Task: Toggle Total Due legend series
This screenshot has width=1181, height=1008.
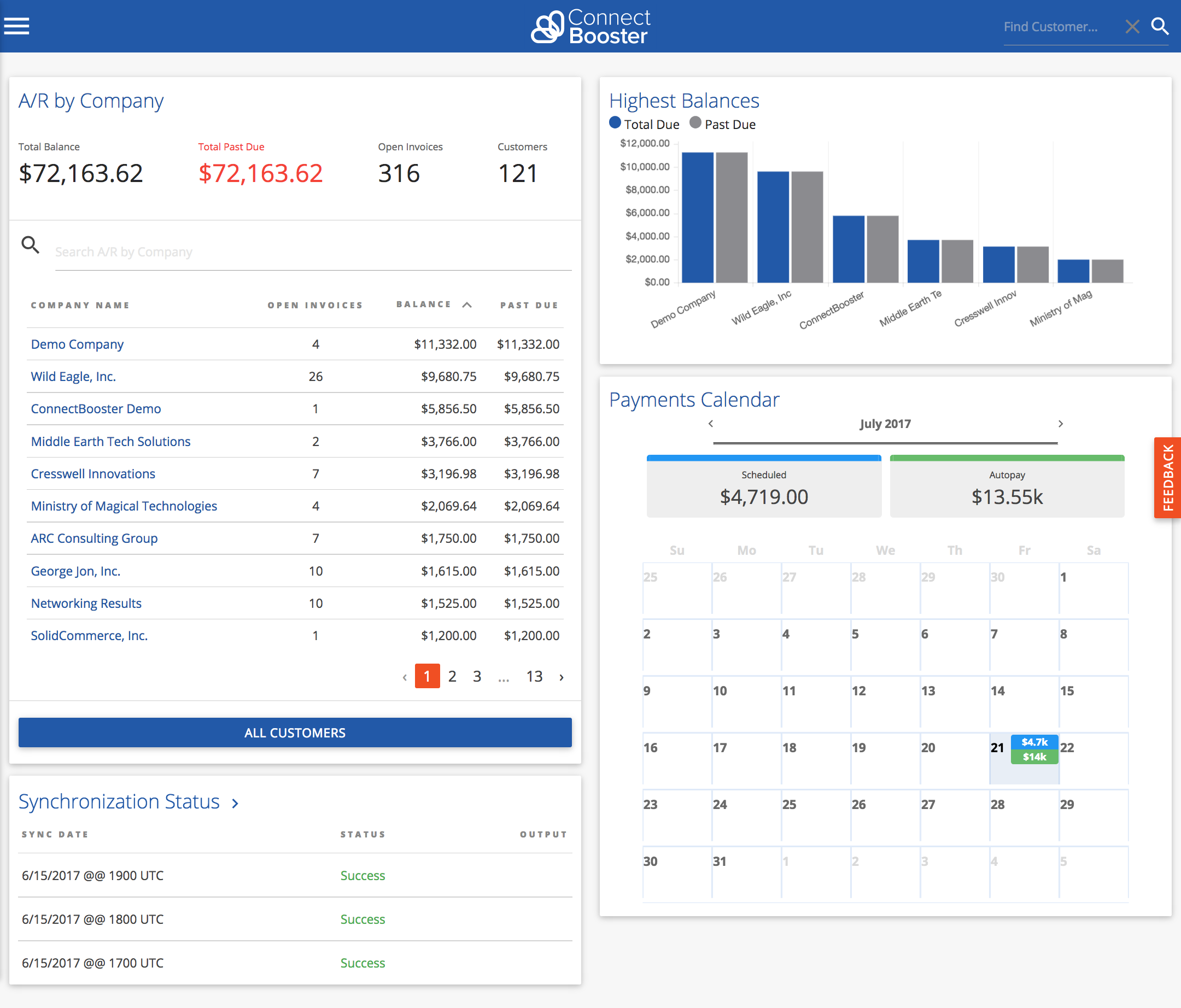Action: tap(644, 124)
